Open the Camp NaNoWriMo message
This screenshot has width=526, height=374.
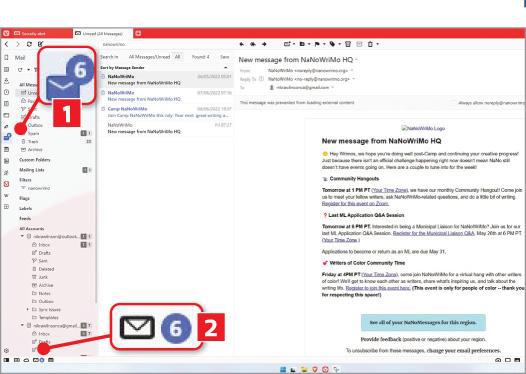[x=167, y=112]
